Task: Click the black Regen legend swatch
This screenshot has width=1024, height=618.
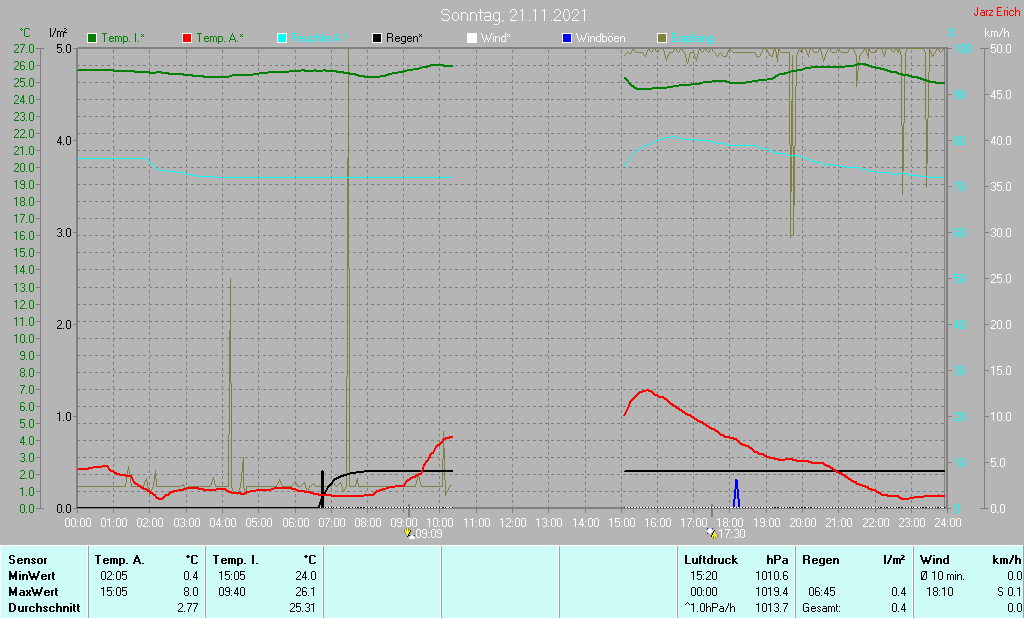Action: tap(377, 38)
